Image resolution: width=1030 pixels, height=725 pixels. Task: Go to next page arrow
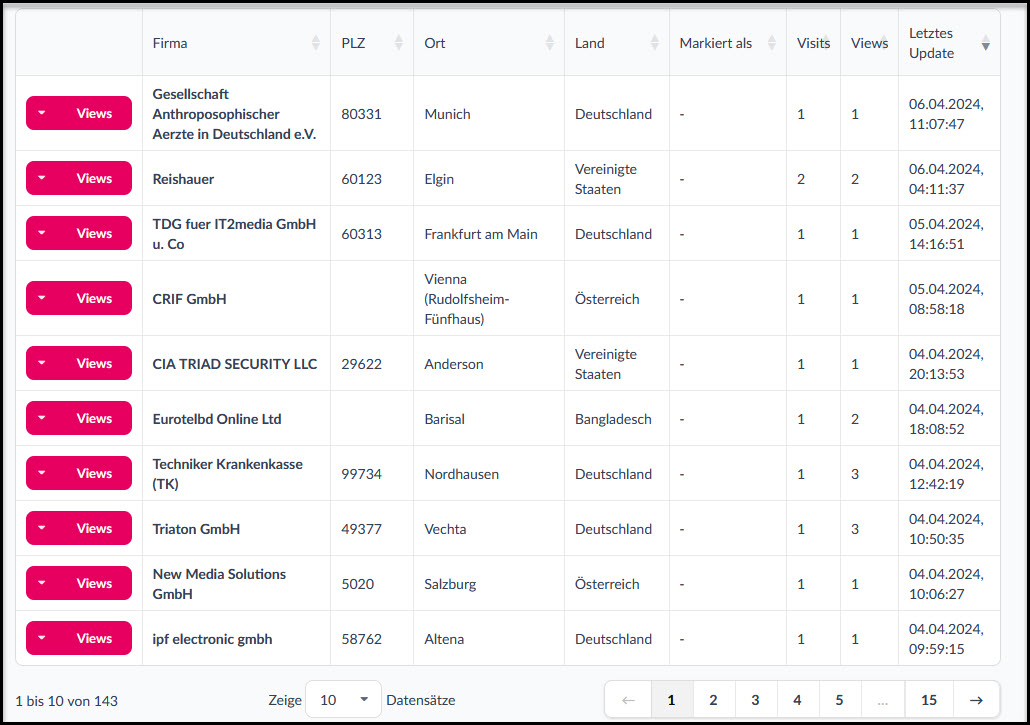pyautogui.click(x=976, y=700)
